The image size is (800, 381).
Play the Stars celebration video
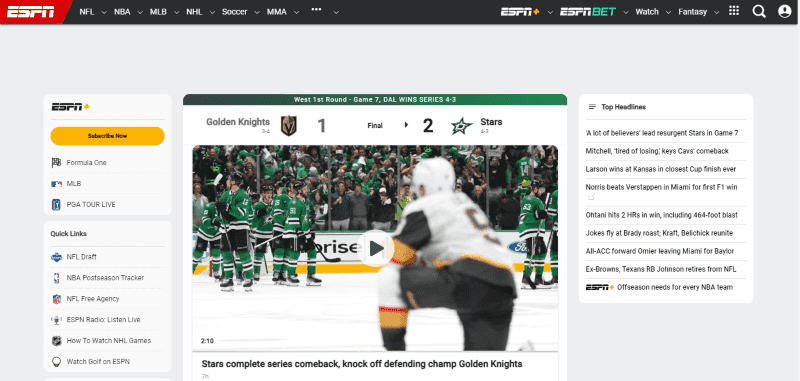(x=377, y=248)
